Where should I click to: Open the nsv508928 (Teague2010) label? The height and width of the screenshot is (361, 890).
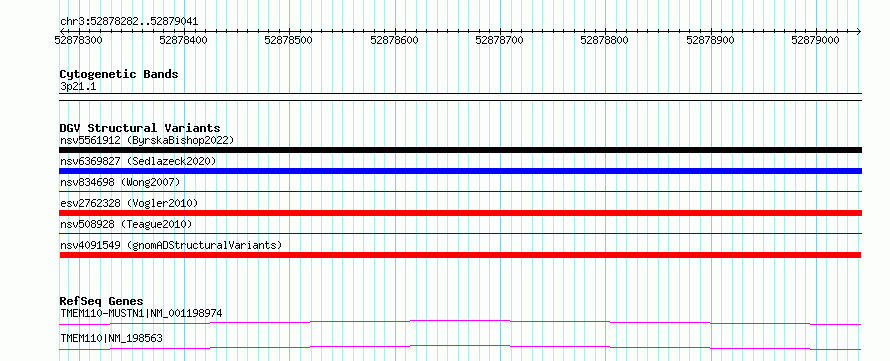coord(126,224)
